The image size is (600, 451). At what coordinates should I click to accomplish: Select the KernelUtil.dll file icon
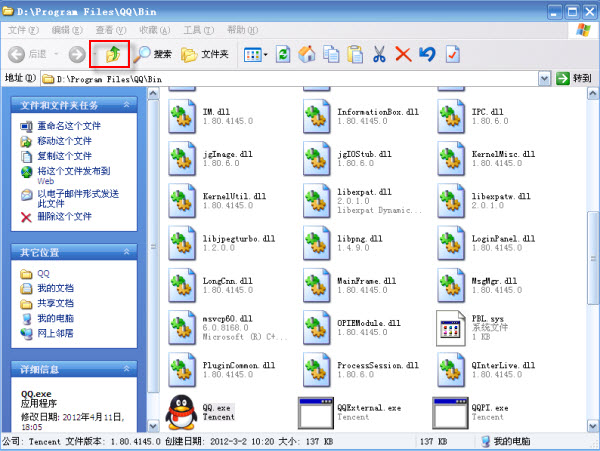(182, 201)
